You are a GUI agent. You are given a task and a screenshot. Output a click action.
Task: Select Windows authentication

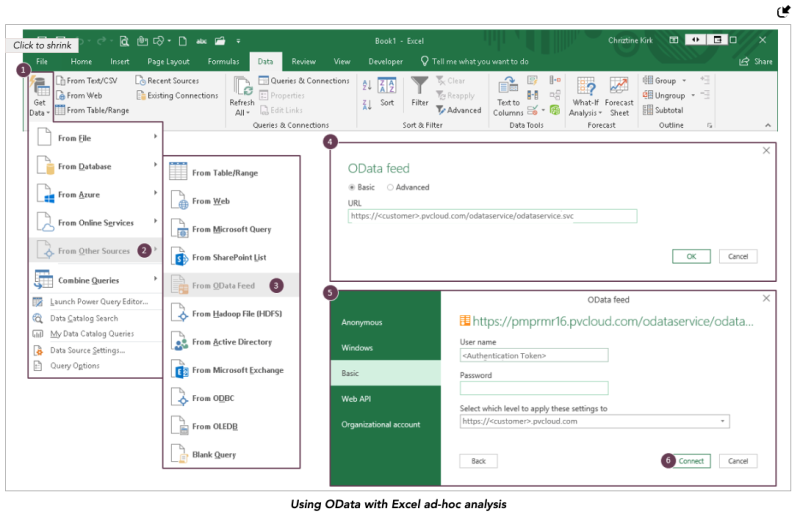pos(386,348)
